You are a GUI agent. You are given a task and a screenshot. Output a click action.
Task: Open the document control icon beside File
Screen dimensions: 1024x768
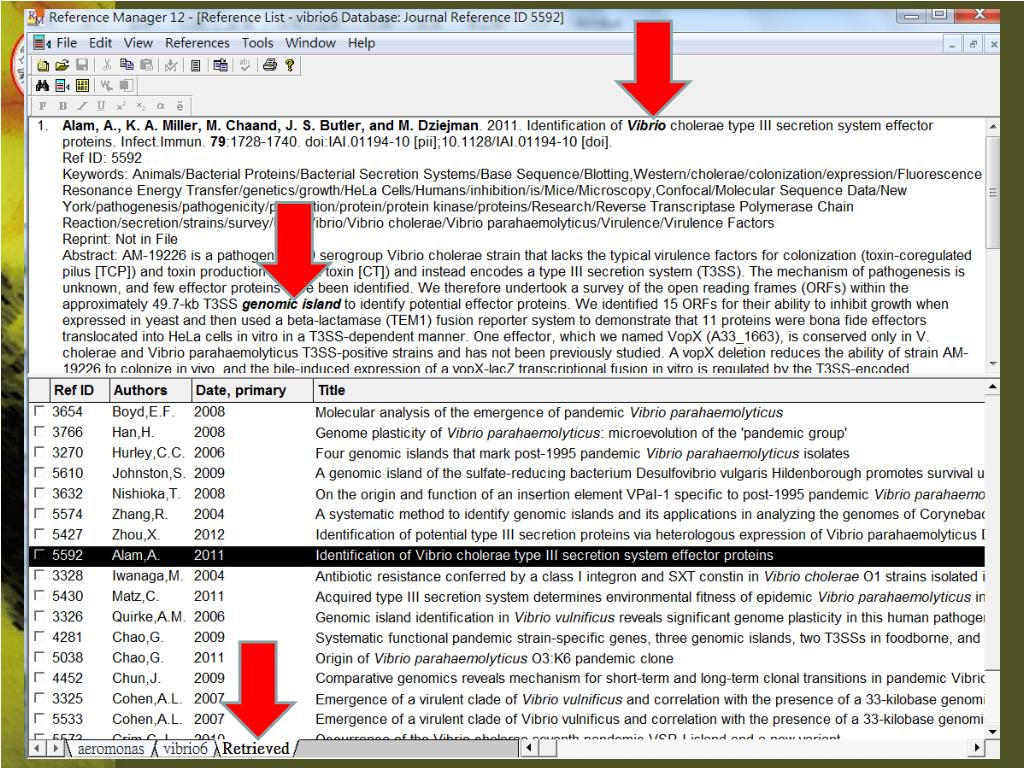coord(42,43)
